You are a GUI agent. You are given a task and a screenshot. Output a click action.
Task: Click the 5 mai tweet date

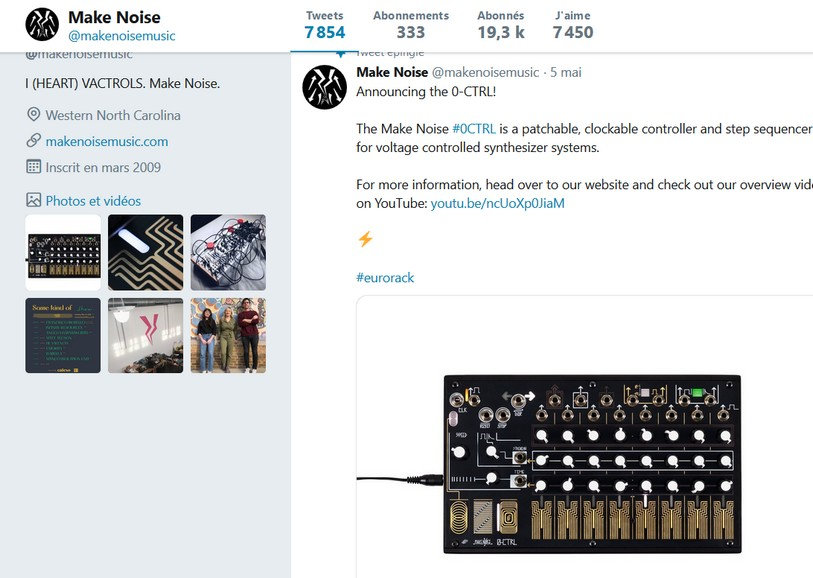click(566, 72)
